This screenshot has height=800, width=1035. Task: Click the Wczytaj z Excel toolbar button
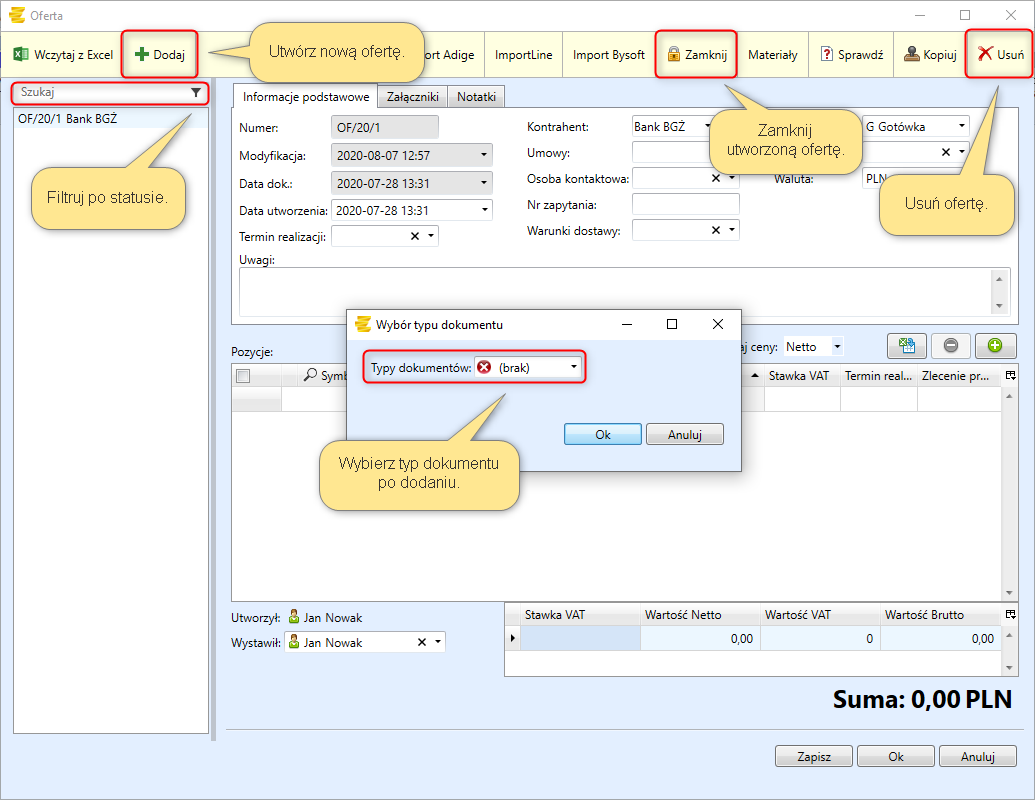pos(63,55)
